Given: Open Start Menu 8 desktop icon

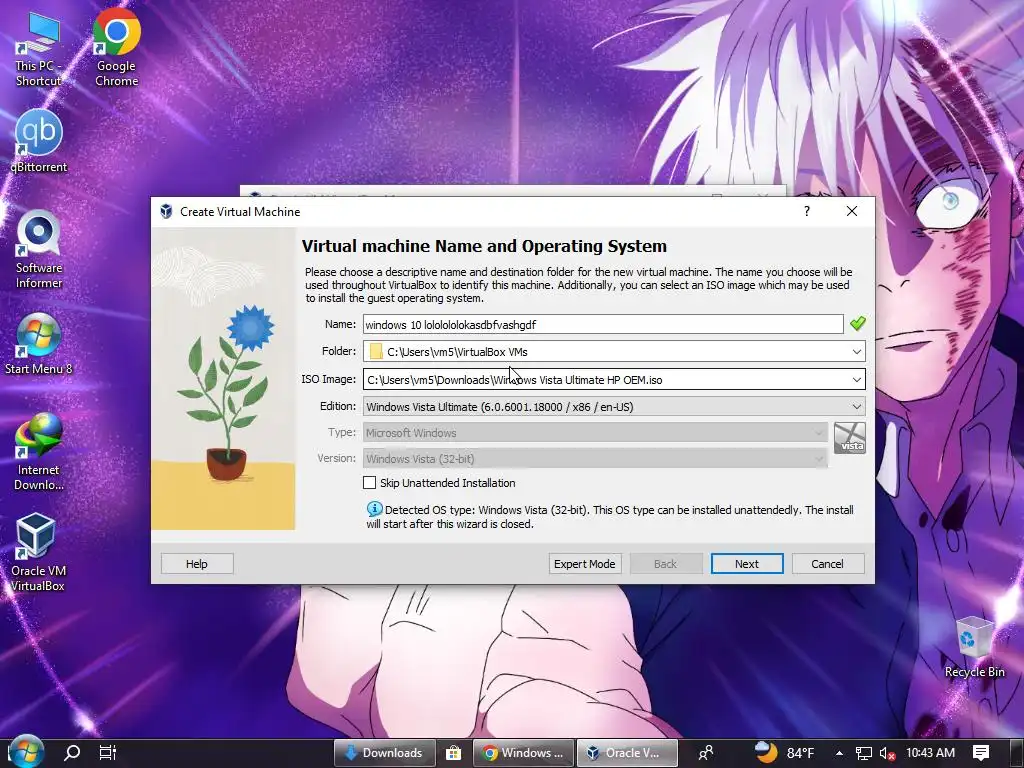Looking at the screenshot, I should click(x=39, y=345).
